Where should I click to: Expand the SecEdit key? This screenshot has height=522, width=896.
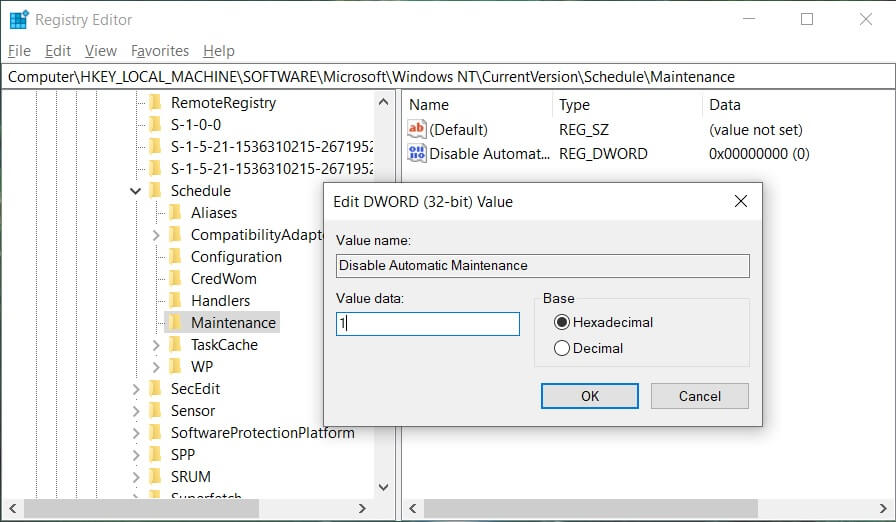point(135,388)
